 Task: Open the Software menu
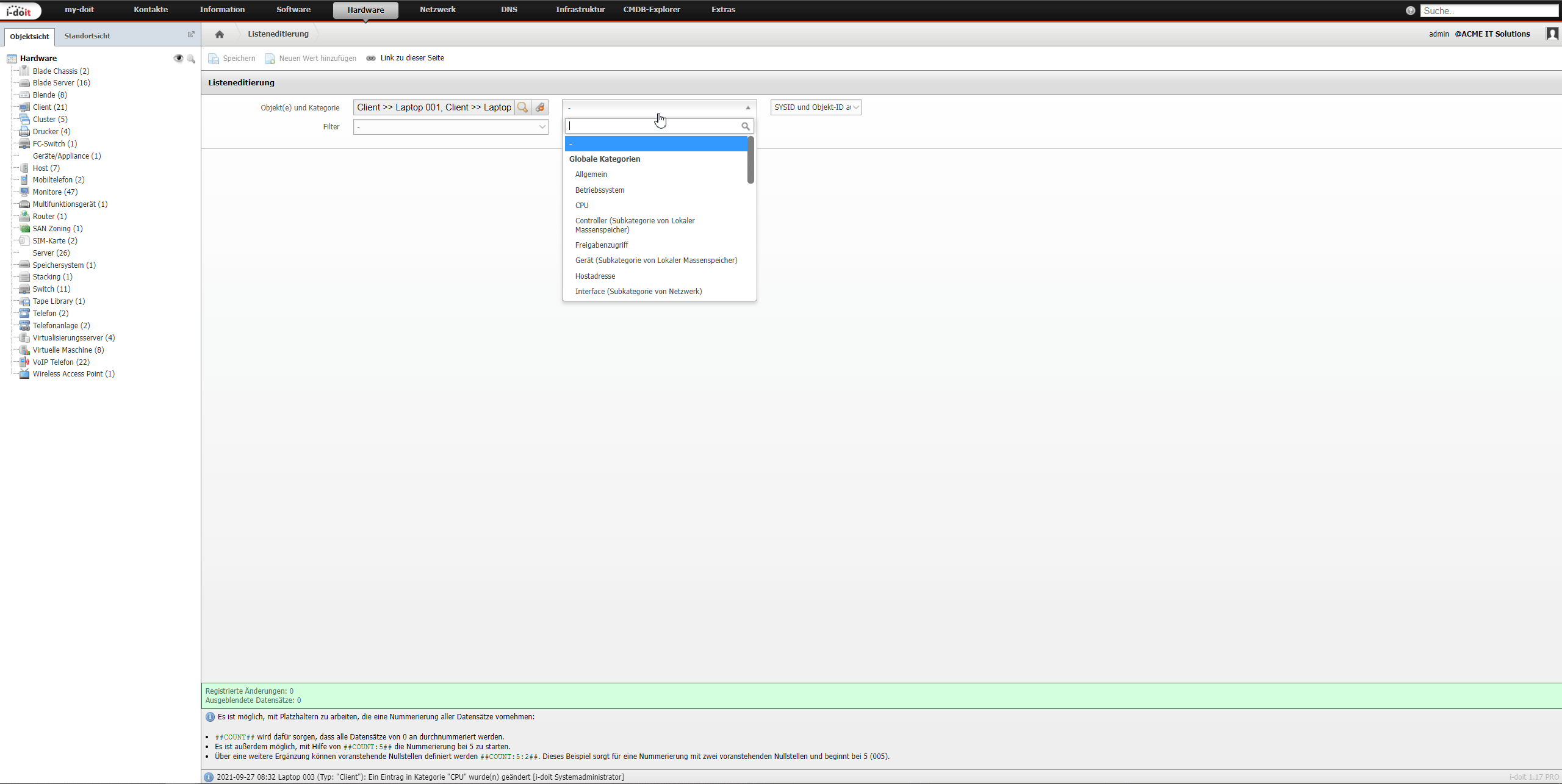click(293, 10)
